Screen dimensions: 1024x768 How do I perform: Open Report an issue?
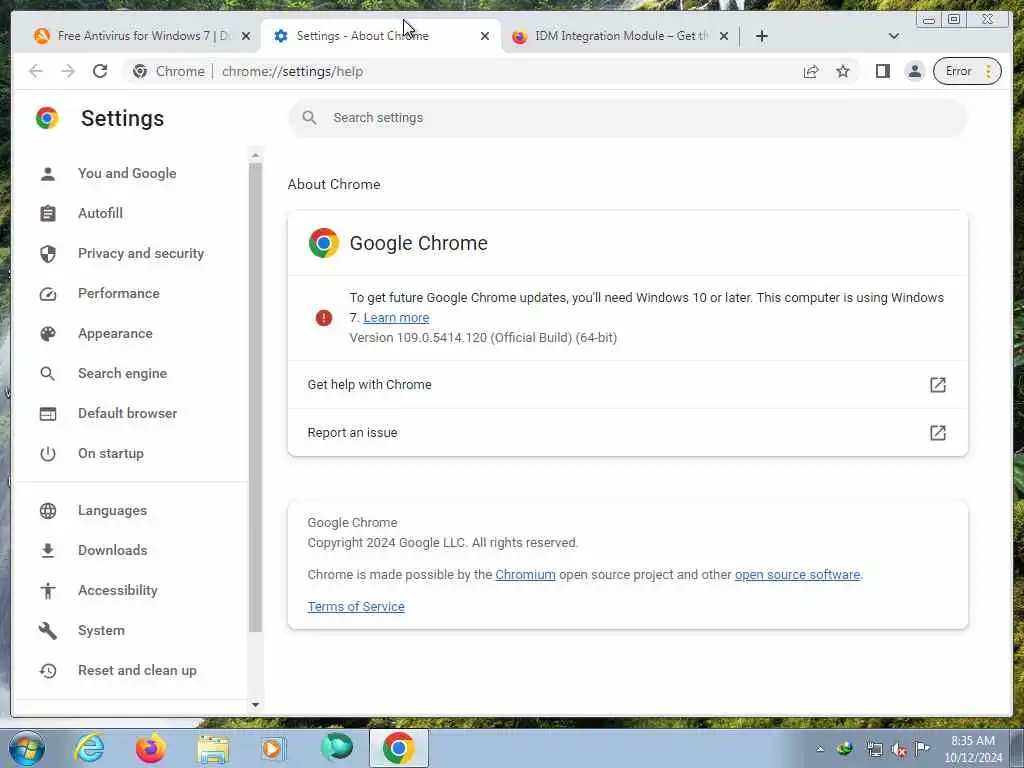(628, 432)
